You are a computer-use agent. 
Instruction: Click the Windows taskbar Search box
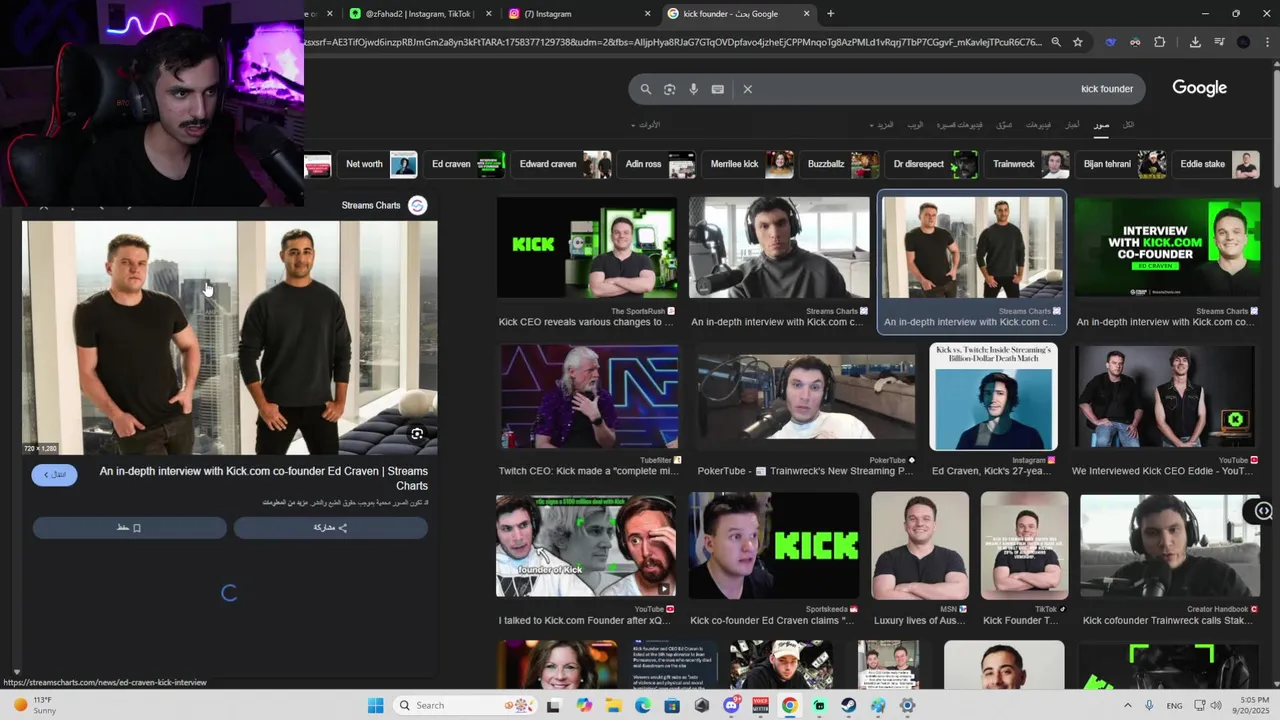(466, 705)
